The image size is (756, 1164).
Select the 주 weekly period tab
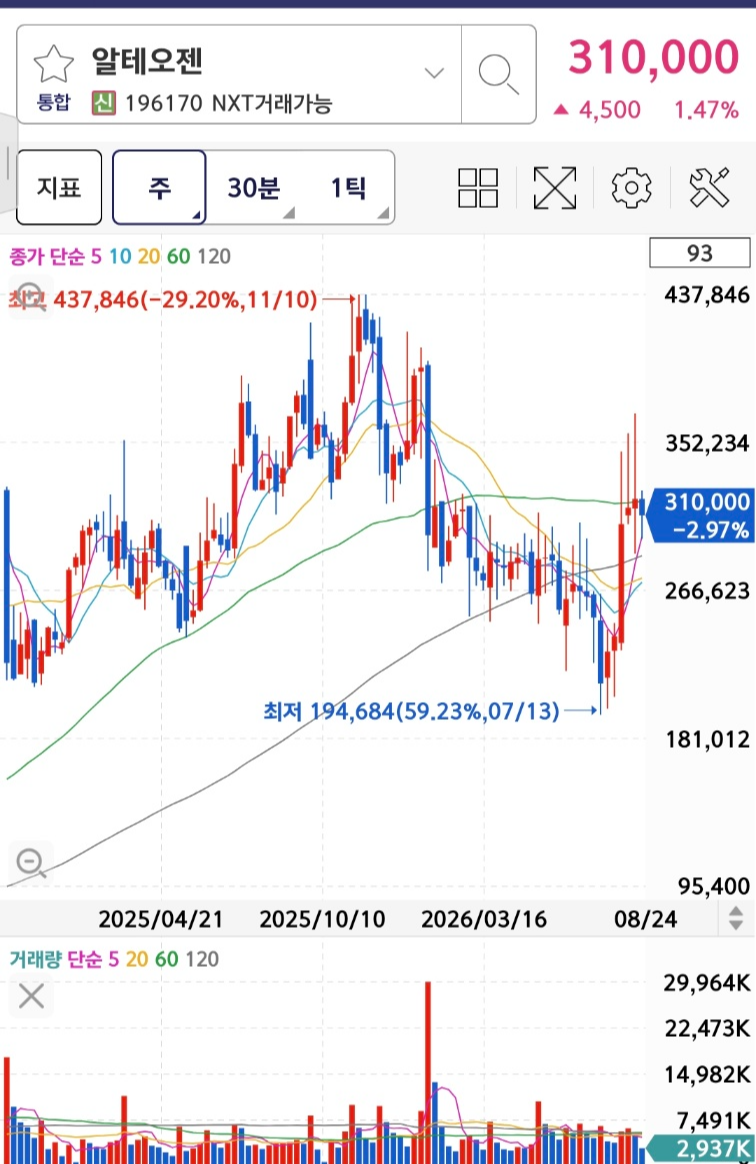point(159,187)
